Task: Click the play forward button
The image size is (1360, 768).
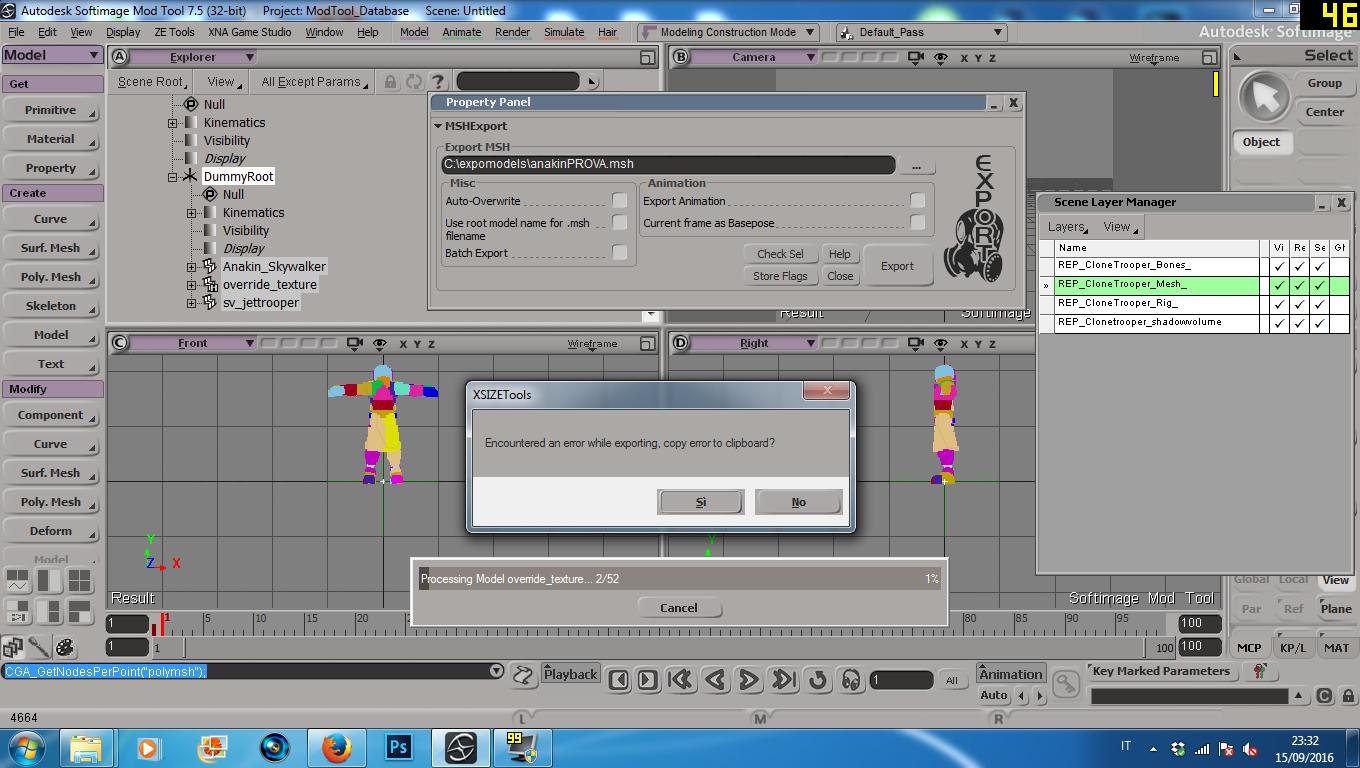Action: [748, 681]
